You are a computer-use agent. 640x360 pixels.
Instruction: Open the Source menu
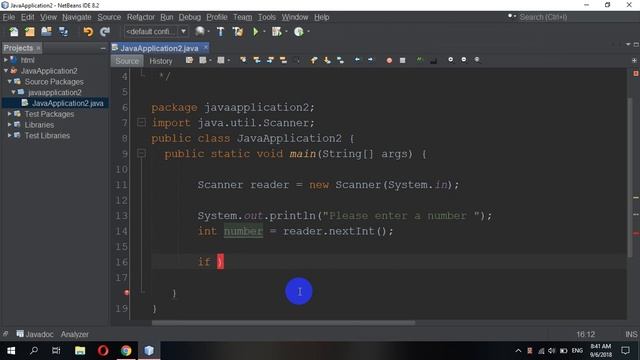(109, 17)
